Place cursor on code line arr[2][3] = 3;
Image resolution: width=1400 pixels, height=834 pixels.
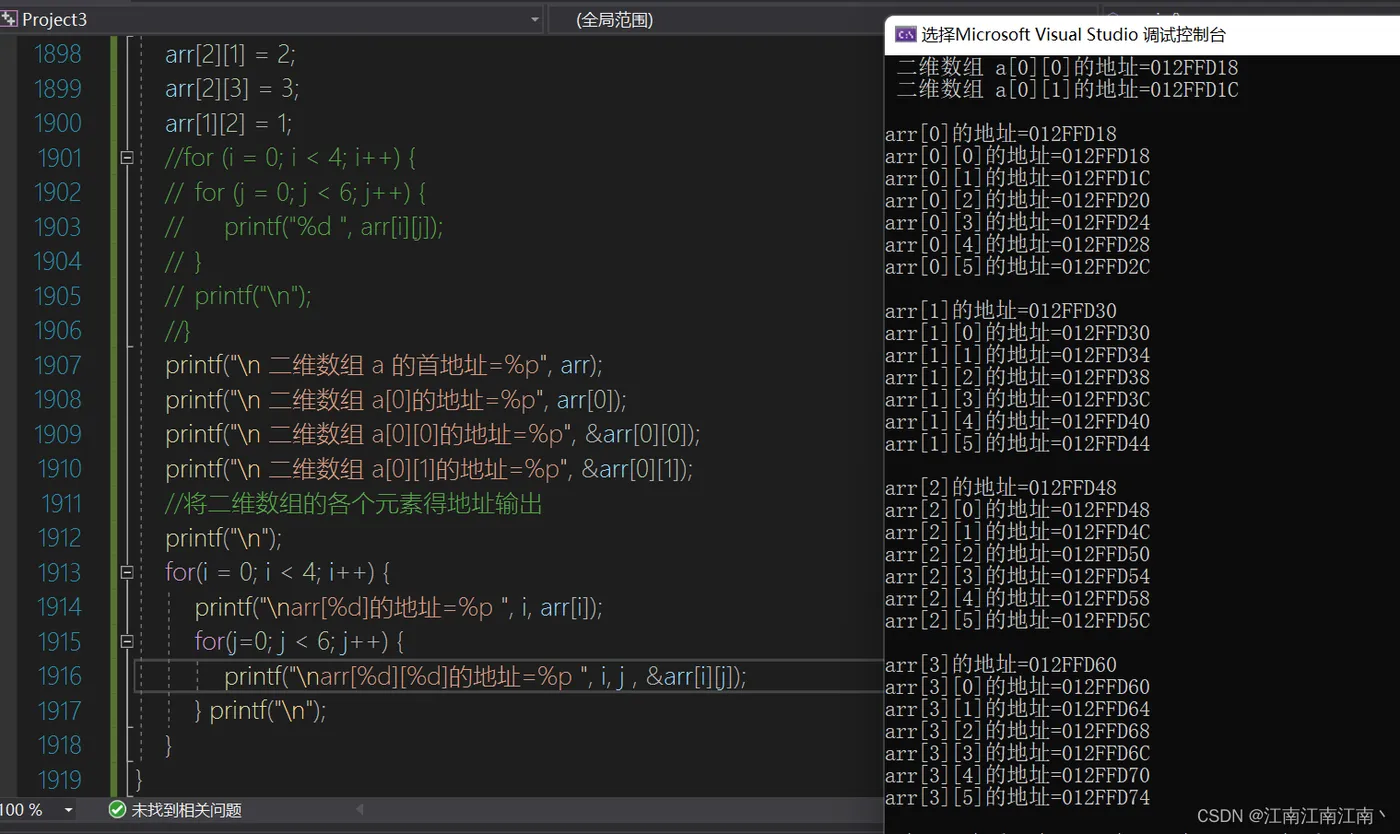coord(232,89)
